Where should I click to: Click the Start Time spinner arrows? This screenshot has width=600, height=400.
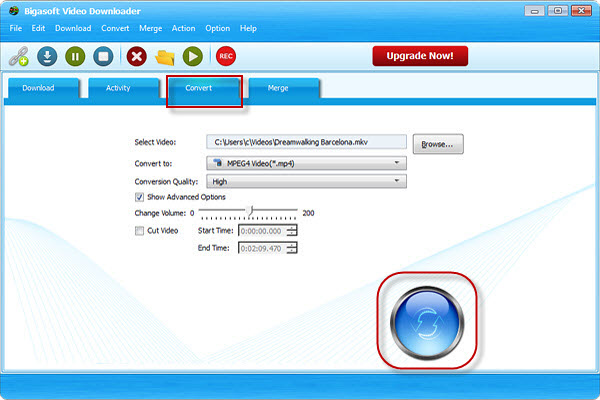pos(292,231)
